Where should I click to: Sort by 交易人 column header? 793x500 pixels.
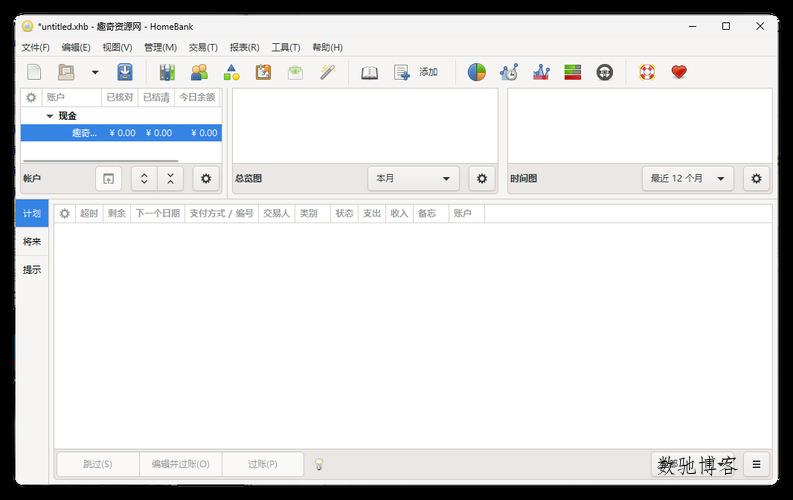click(x=276, y=213)
